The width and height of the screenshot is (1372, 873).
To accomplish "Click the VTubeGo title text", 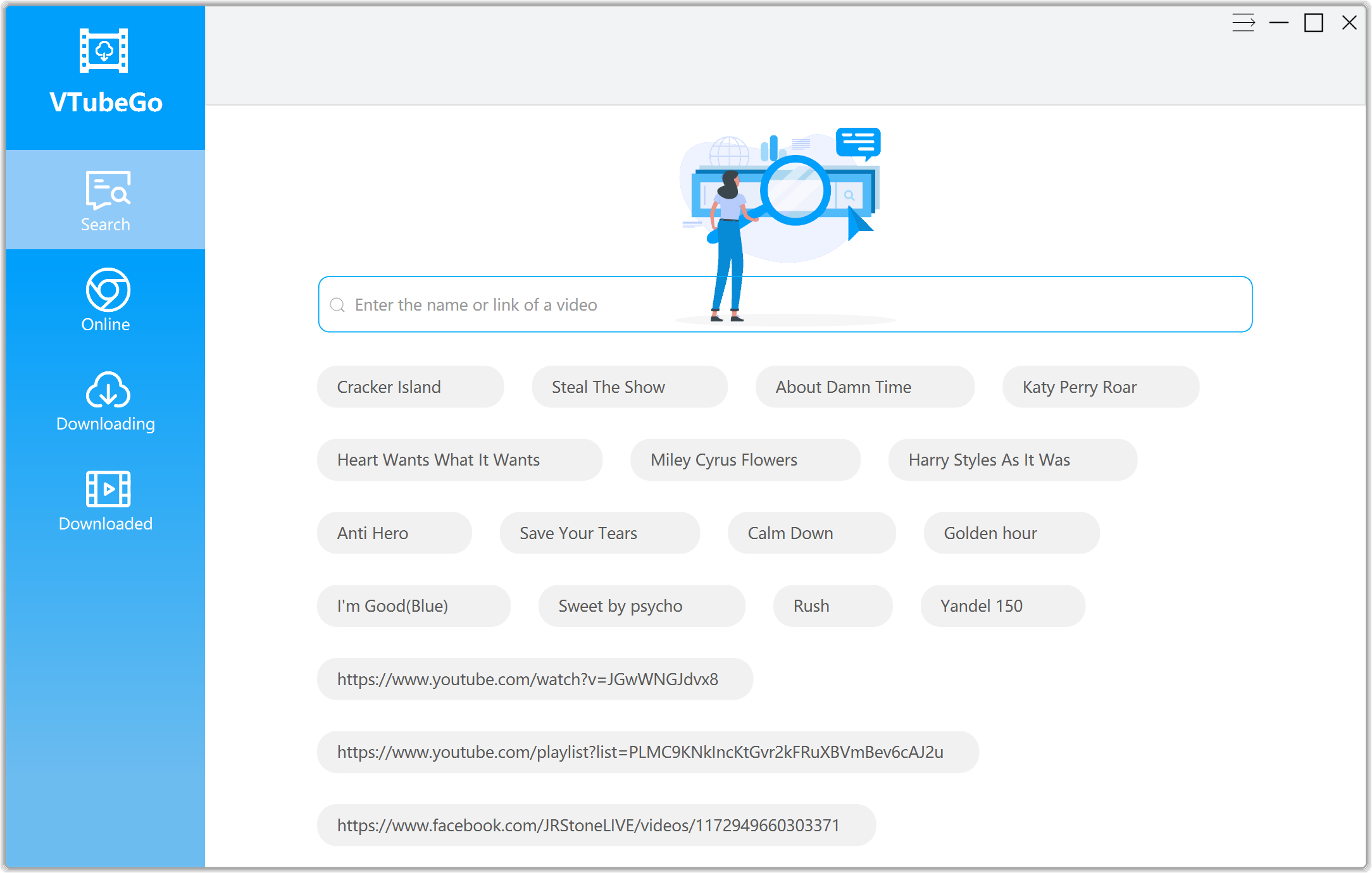I will point(106,102).
